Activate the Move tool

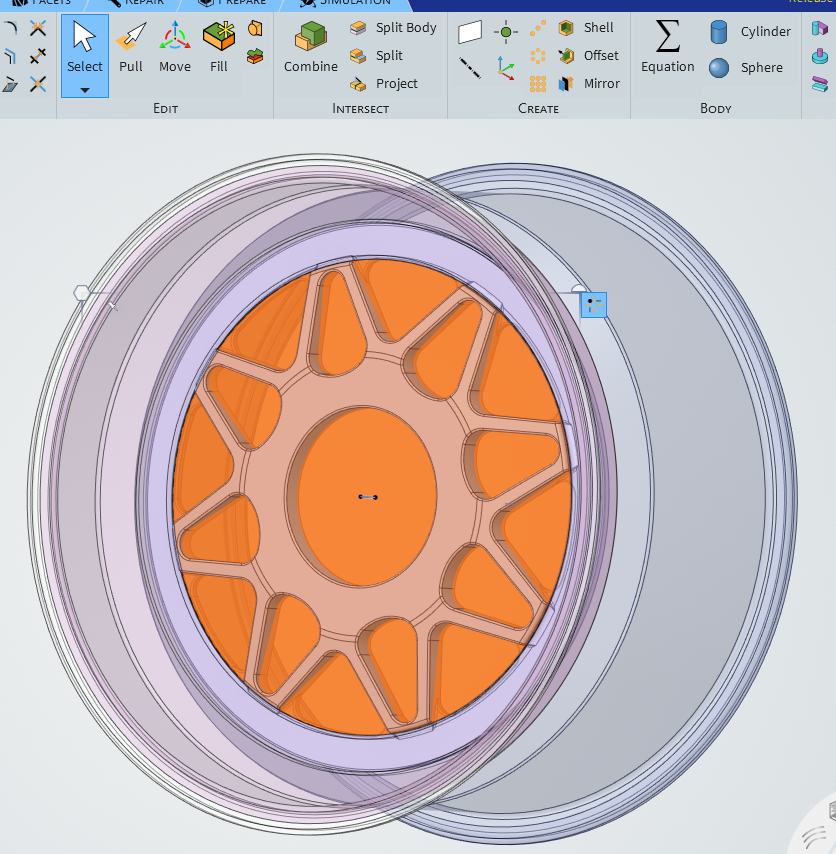[175, 47]
